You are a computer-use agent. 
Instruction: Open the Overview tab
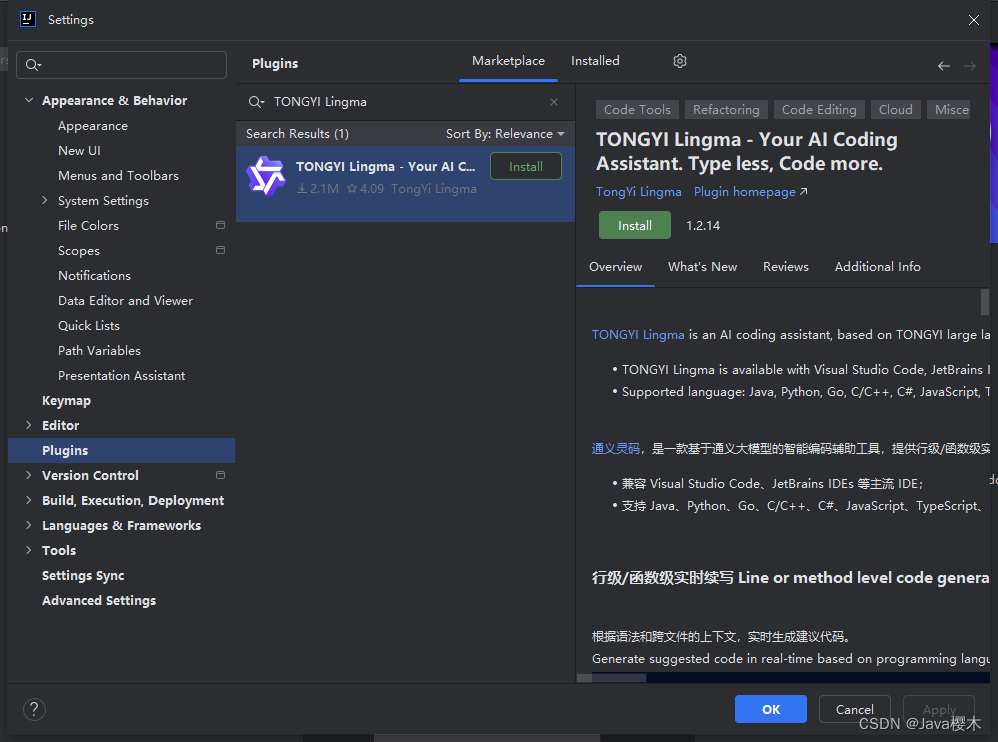(x=615, y=267)
